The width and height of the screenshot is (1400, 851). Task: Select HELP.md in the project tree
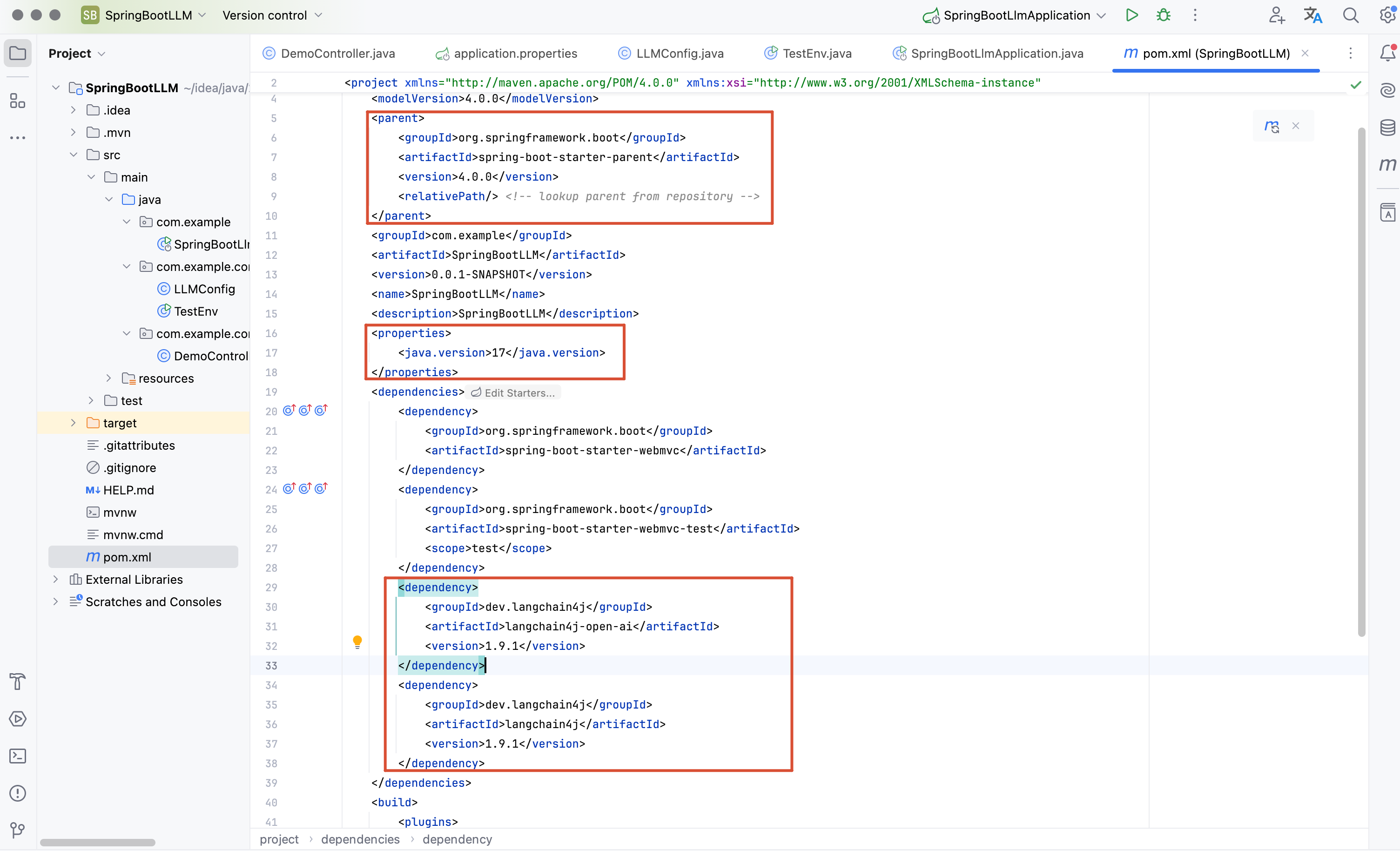click(128, 490)
